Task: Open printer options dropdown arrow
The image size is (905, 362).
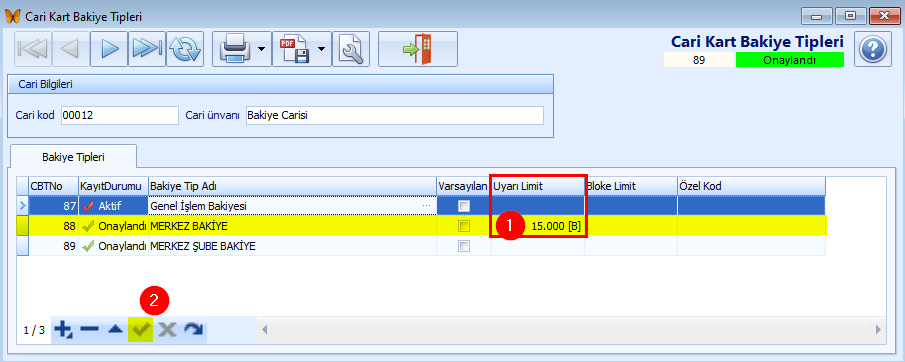Action: click(x=261, y=50)
